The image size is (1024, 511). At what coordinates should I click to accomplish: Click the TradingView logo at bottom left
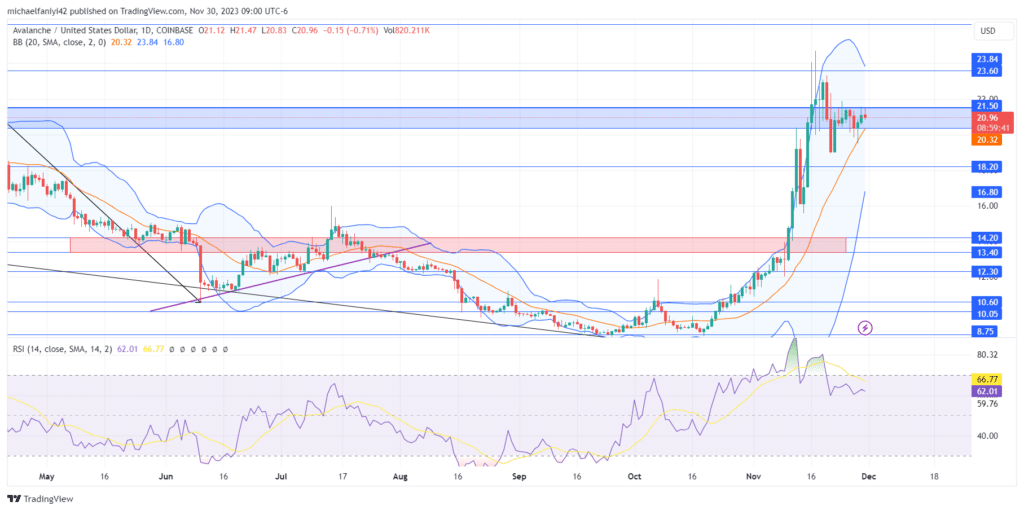pyautogui.click(x=40, y=499)
